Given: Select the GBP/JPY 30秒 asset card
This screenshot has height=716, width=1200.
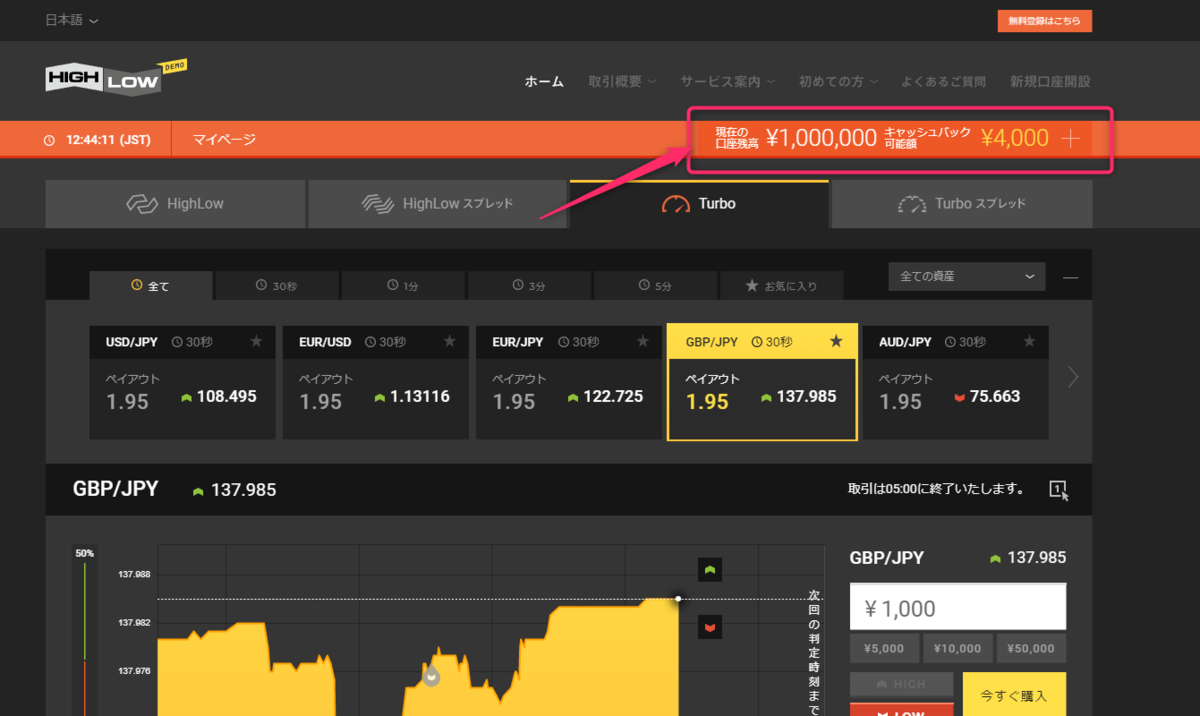Looking at the screenshot, I should point(762,383).
